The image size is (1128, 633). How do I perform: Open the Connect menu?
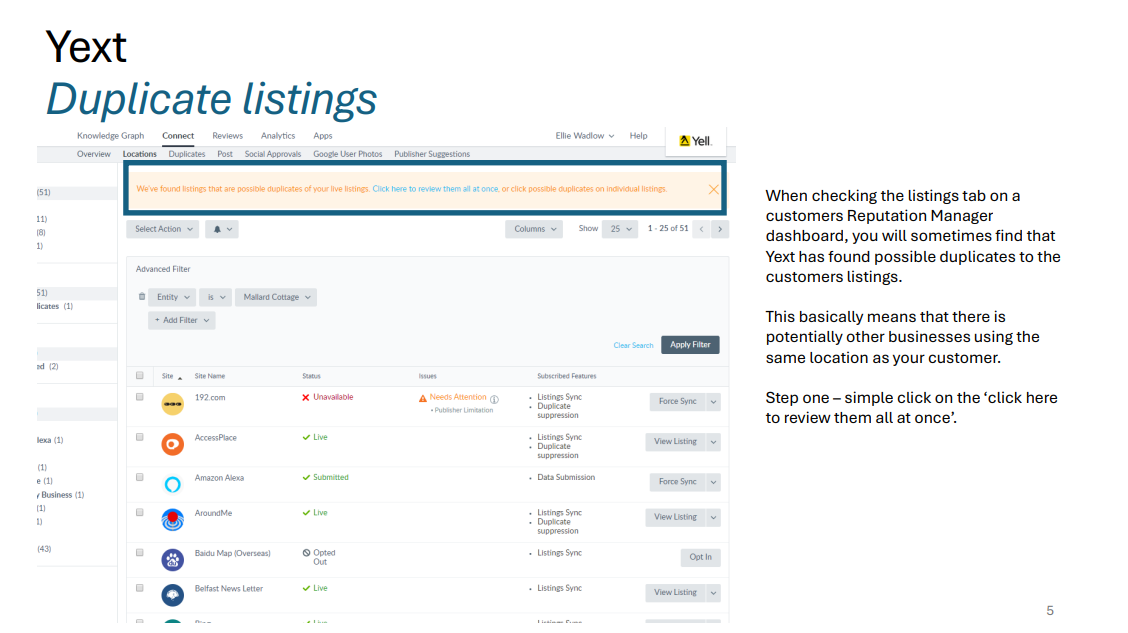click(x=178, y=136)
